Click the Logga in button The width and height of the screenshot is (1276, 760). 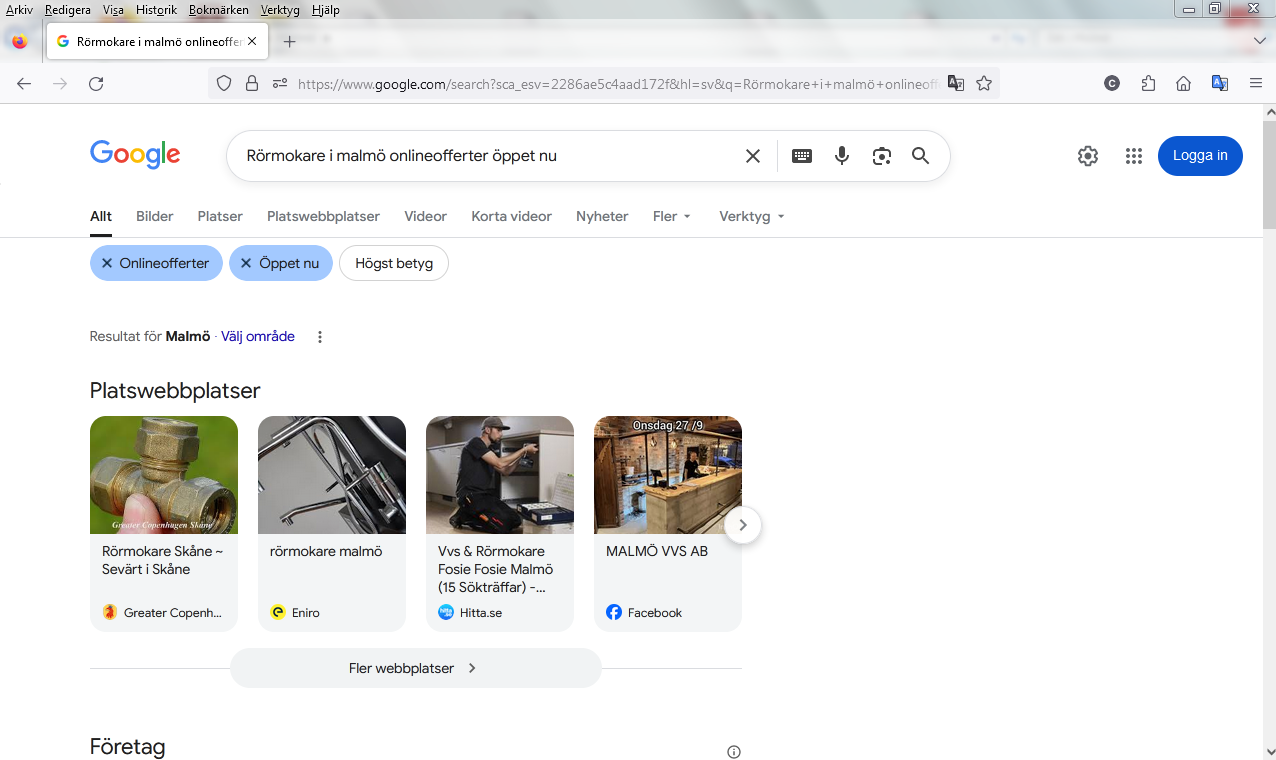click(x=1200, y=156)
